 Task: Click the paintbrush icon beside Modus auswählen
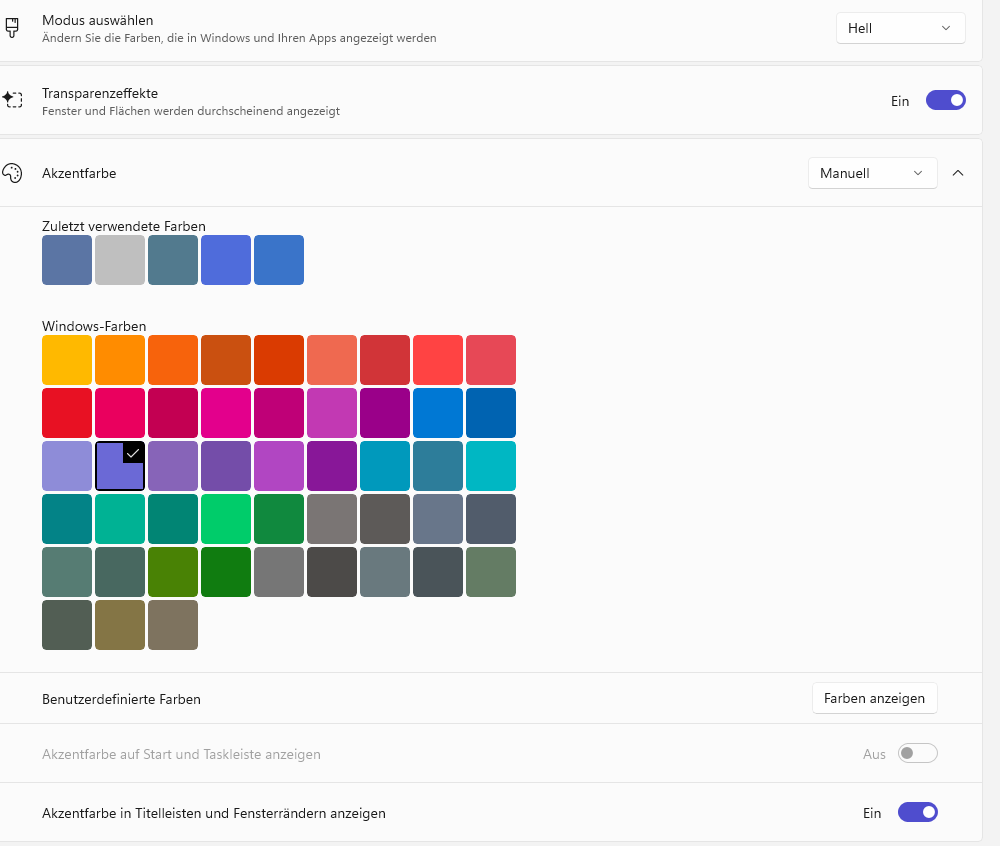click(13, 28)
